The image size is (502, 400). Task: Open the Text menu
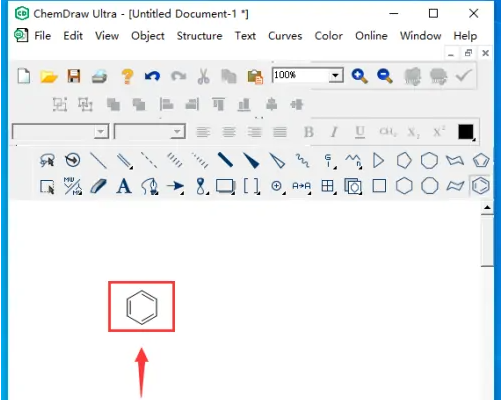(x=245, y=36)
